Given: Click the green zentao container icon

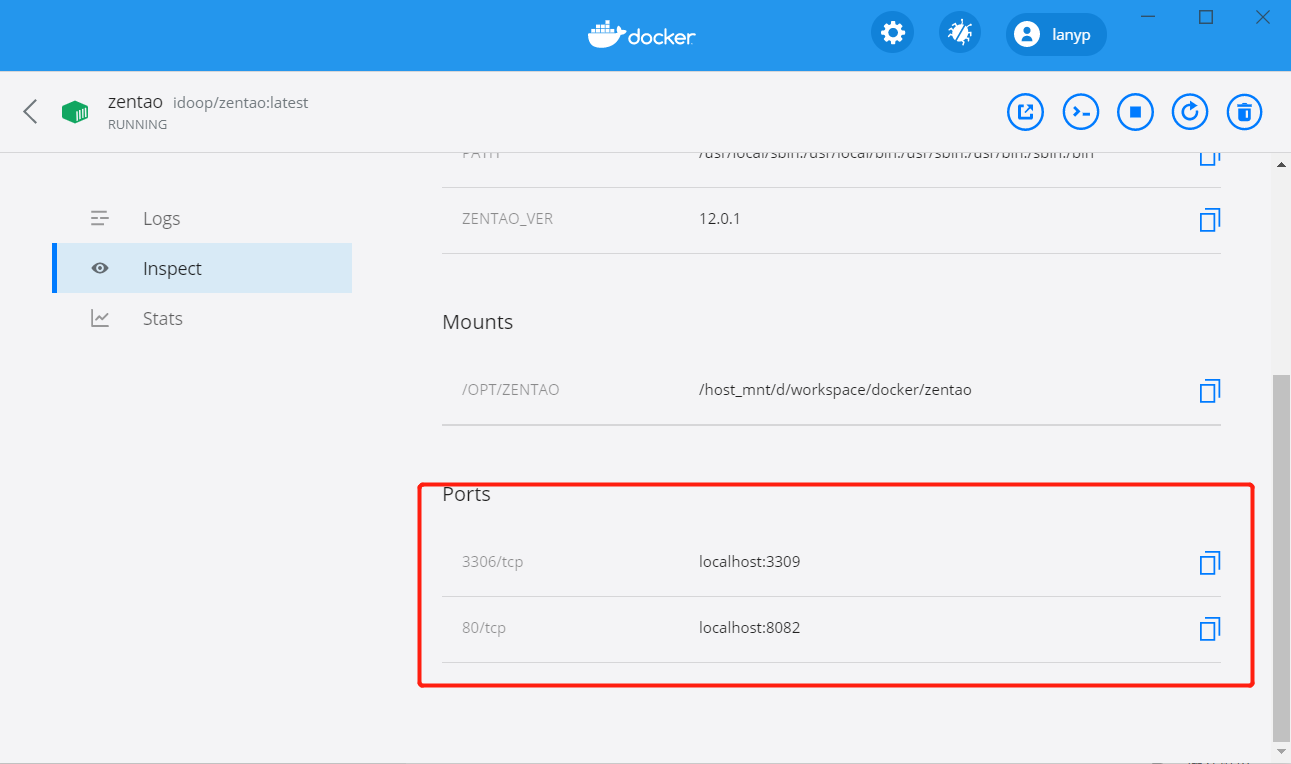Looking at the screenshot, I should (x=74, y=111).
